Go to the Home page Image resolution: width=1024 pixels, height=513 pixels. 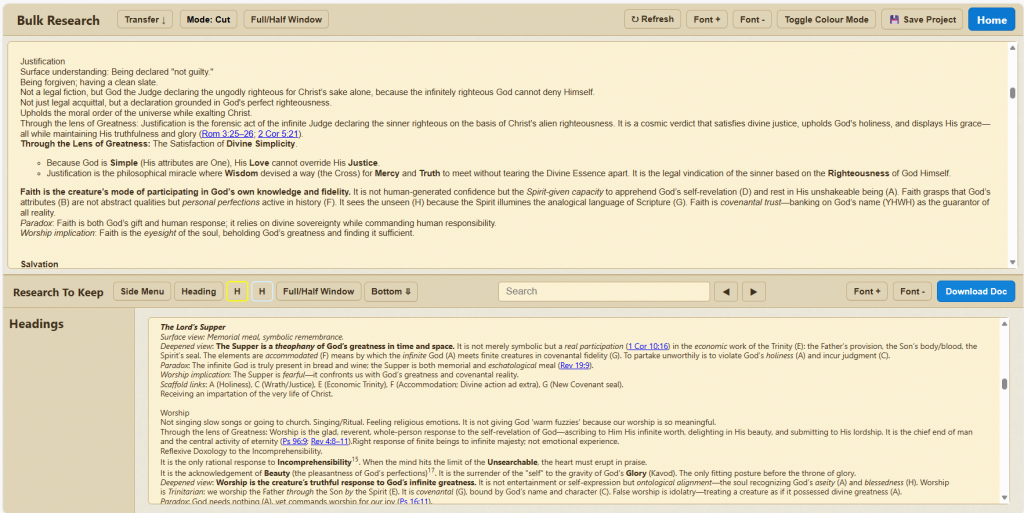[991, 19]
